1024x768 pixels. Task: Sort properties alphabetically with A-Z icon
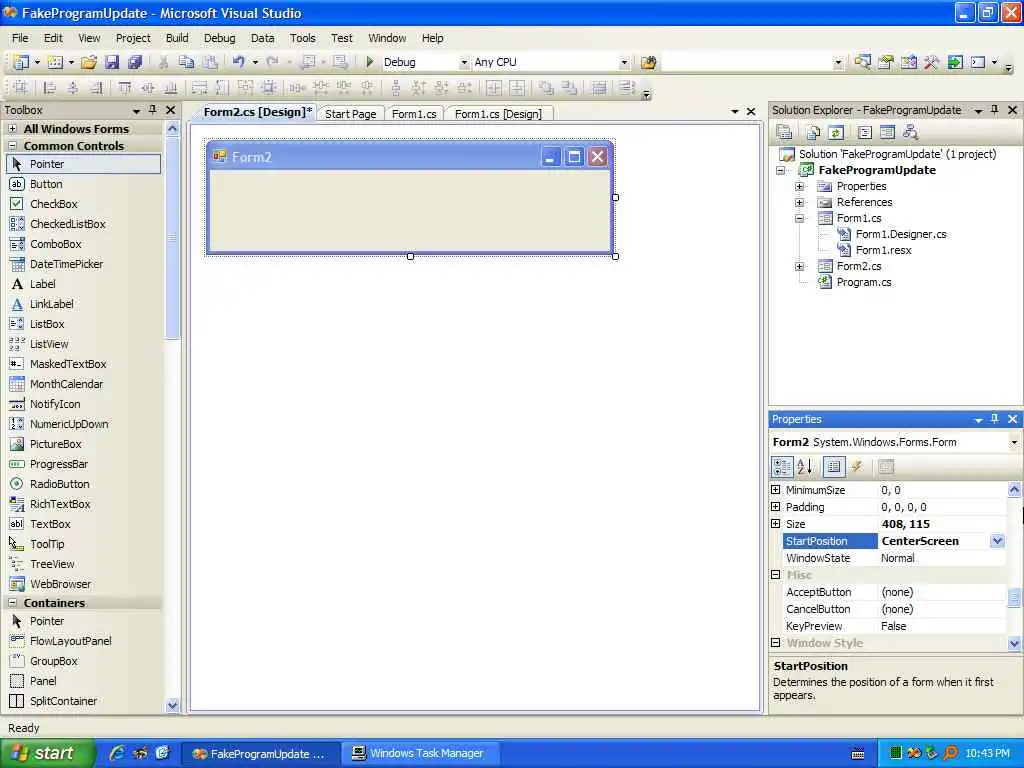pos(805,466)
